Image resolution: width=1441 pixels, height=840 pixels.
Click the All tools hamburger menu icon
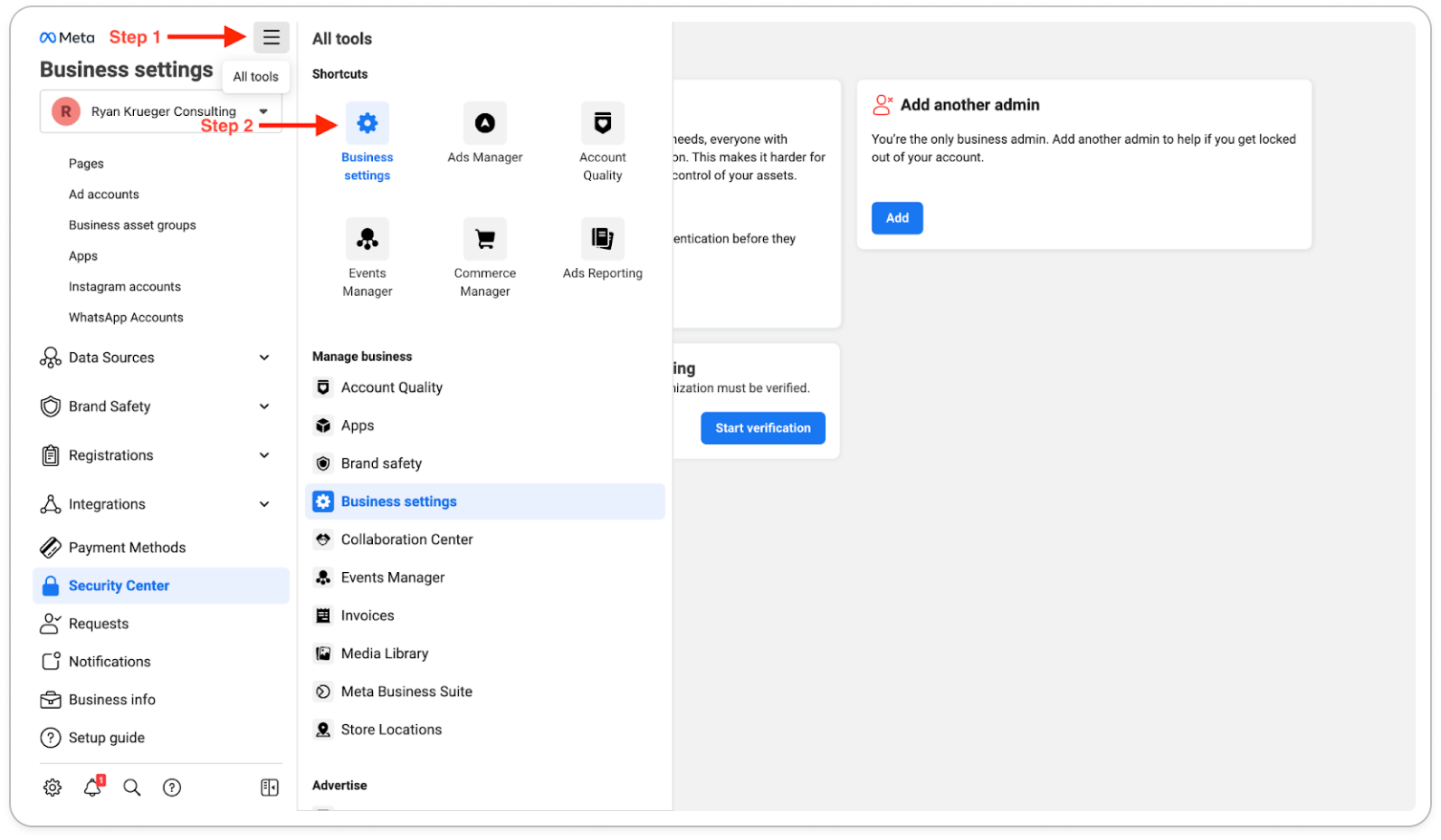[271, 38]
